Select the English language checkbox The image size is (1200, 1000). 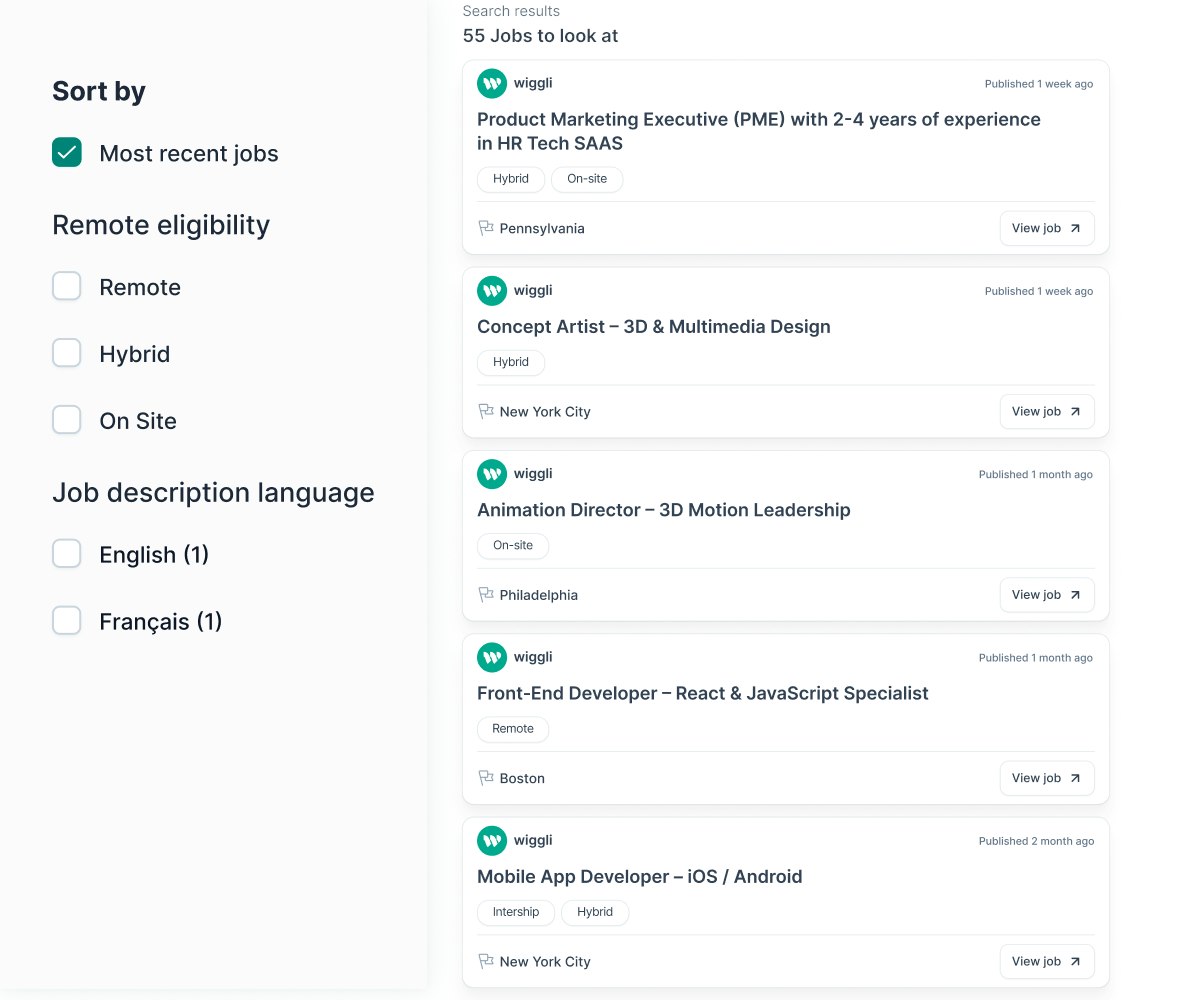tap(67, 554)
